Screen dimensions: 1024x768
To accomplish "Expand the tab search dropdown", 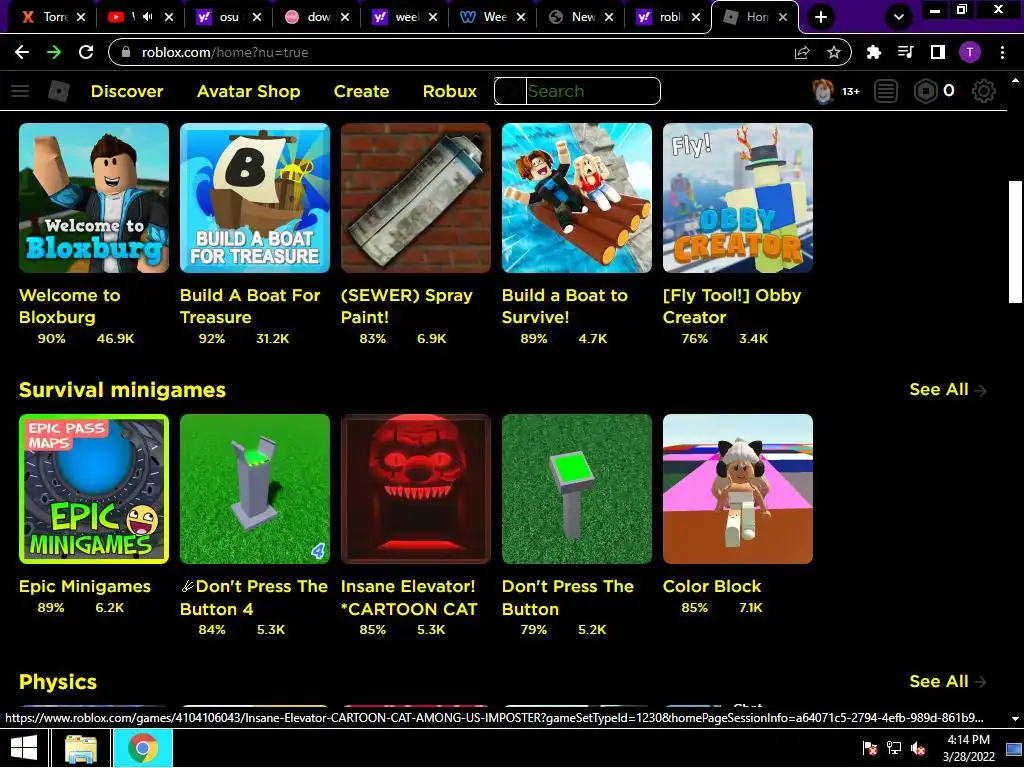I will coord(899,17).
